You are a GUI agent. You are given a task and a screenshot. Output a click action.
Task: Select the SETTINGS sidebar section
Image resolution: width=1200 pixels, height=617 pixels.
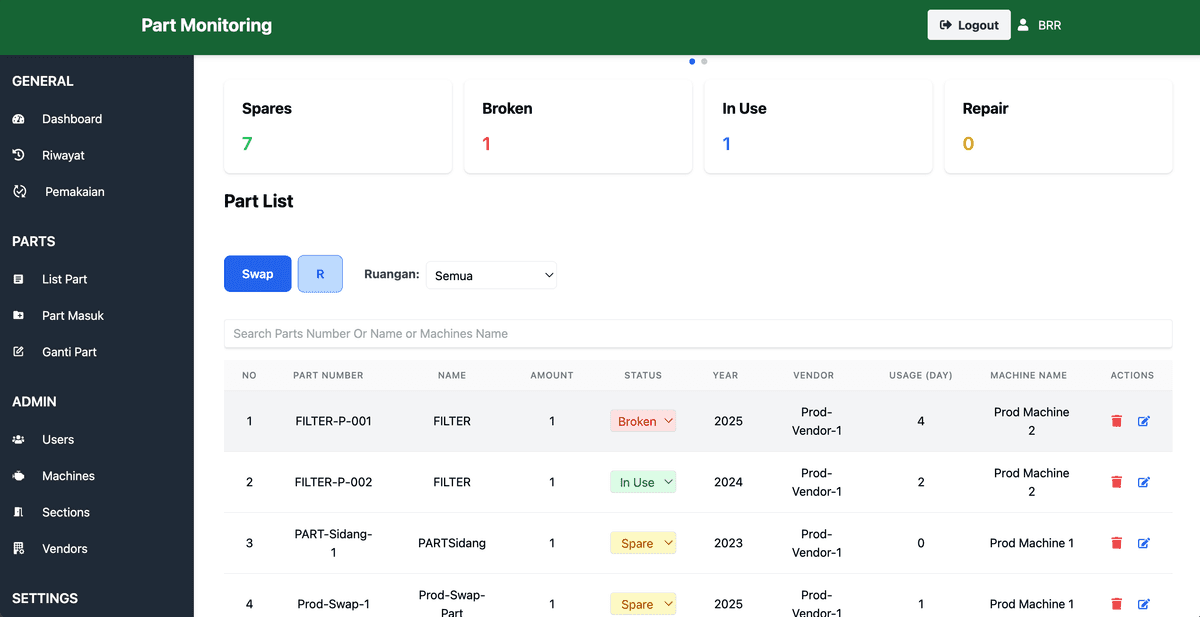43,598
